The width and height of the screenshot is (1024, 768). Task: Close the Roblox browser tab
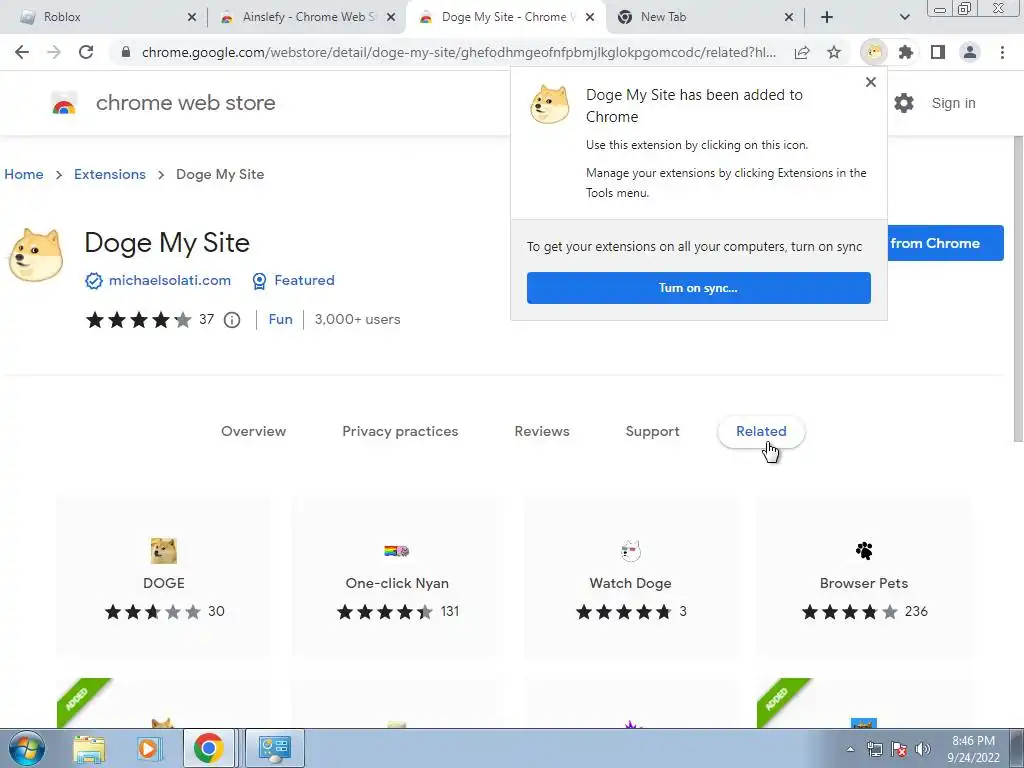click(191, 17)
